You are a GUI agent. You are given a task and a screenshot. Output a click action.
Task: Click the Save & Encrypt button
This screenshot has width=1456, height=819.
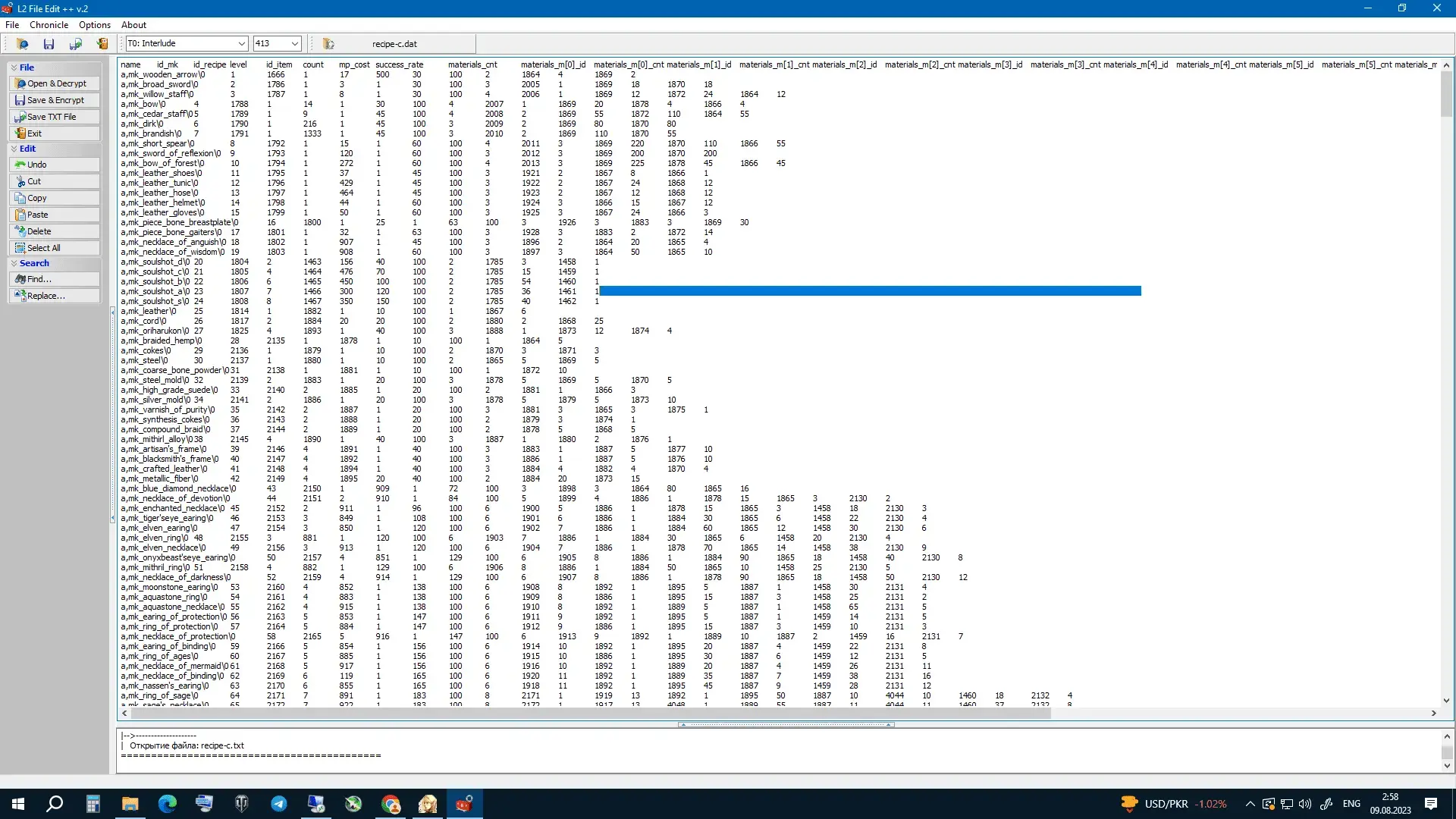point(55,100)
